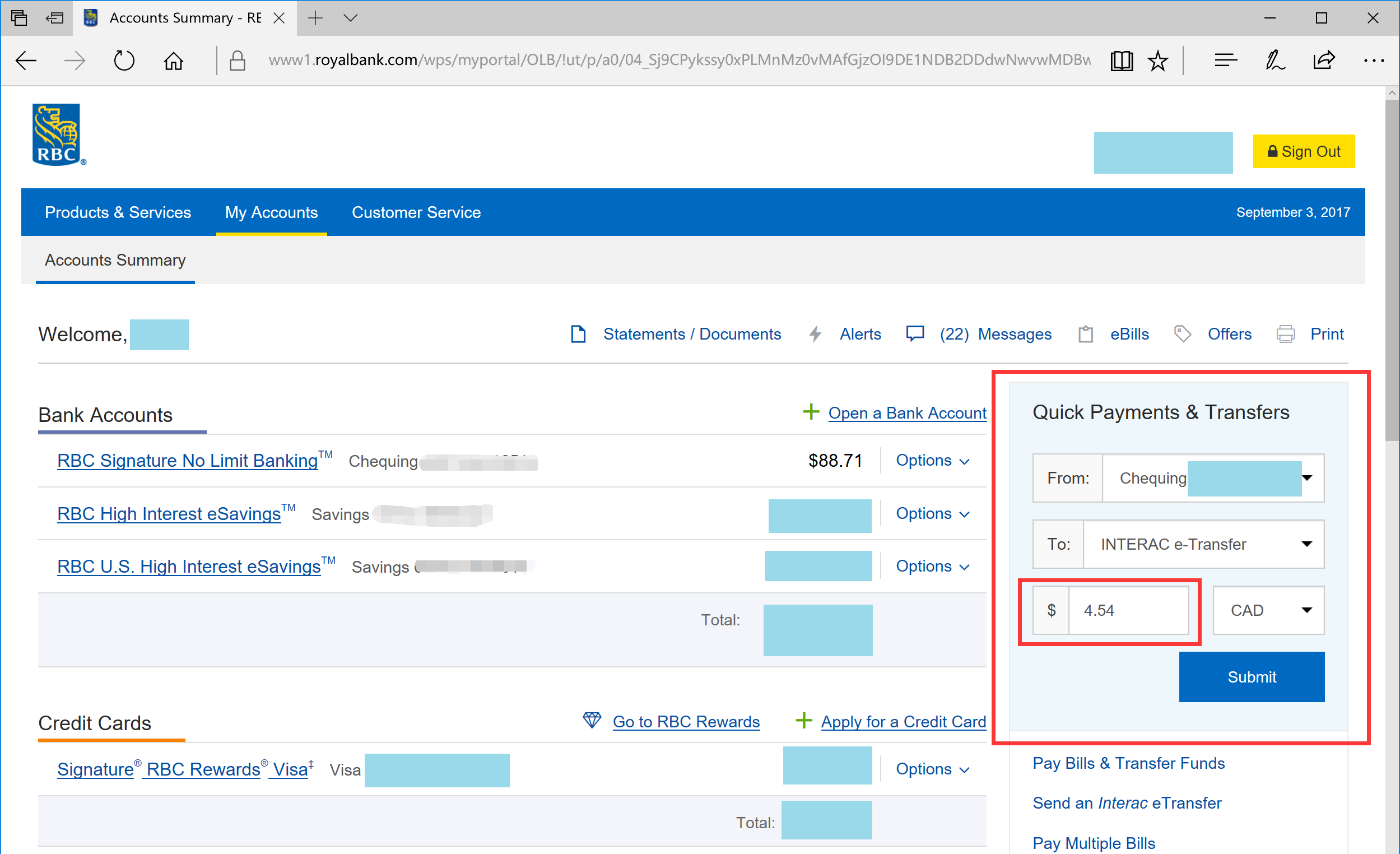Open the Hub favorites list icon

[1226, 60]
